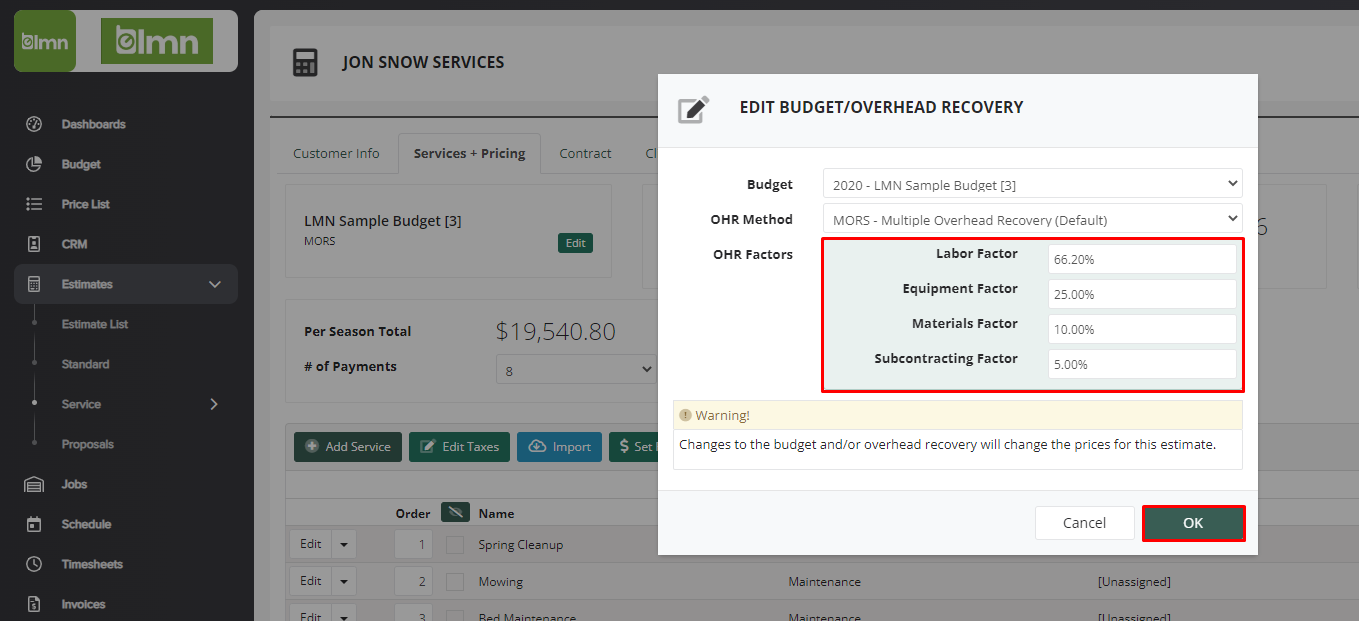The height and width of the screenshot is (621, 1359).
Task: Click OK to confirm budget changes
Action: (1193, 523)
